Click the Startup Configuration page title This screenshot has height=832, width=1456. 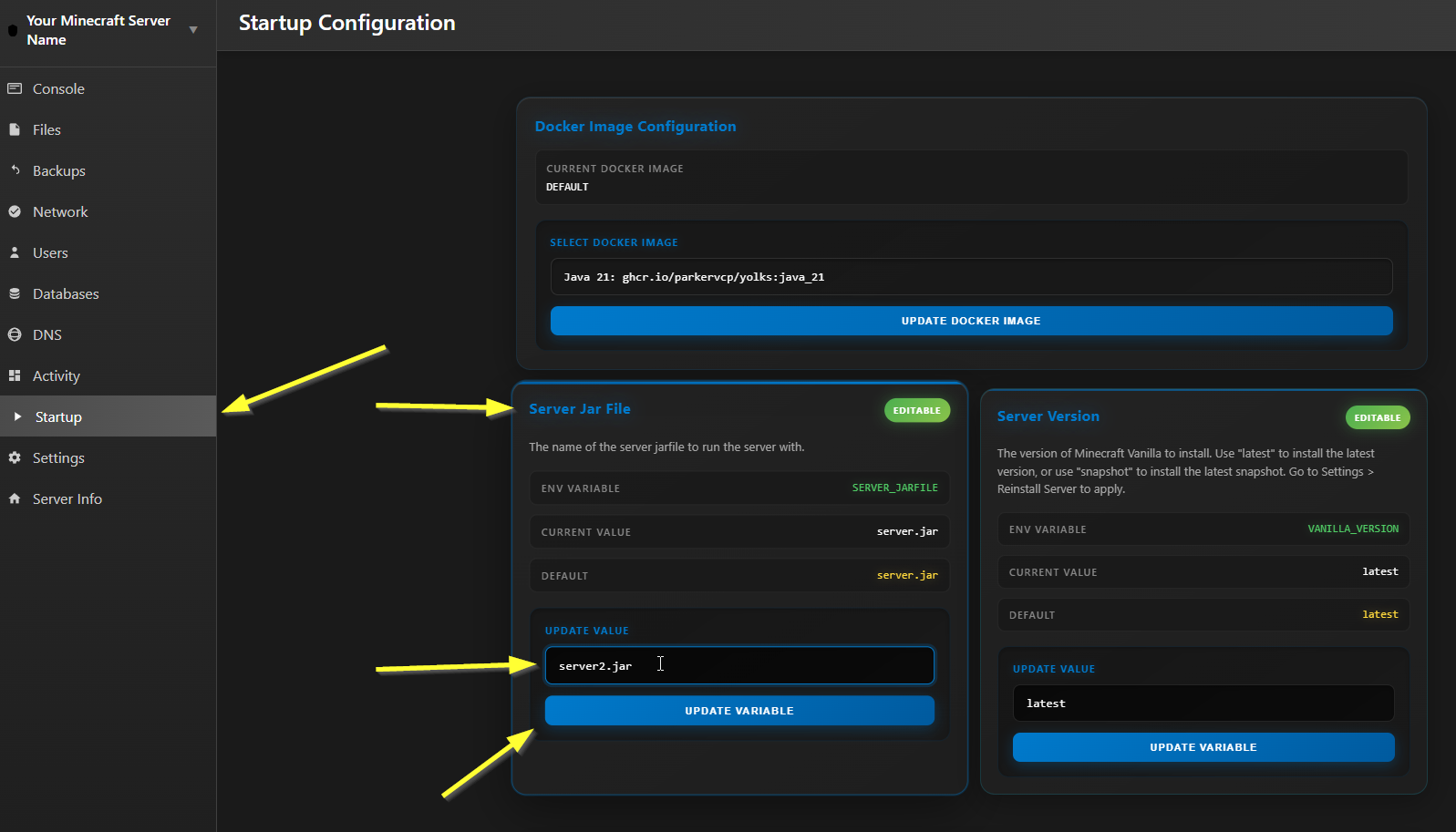(347, 23)
